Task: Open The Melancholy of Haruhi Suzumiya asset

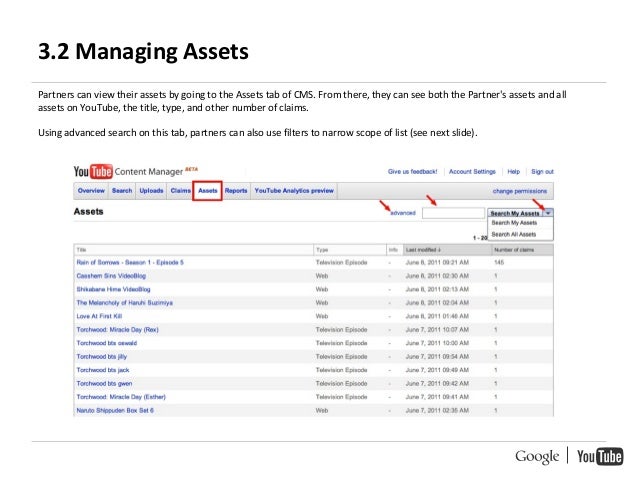Action: point(125,303)
